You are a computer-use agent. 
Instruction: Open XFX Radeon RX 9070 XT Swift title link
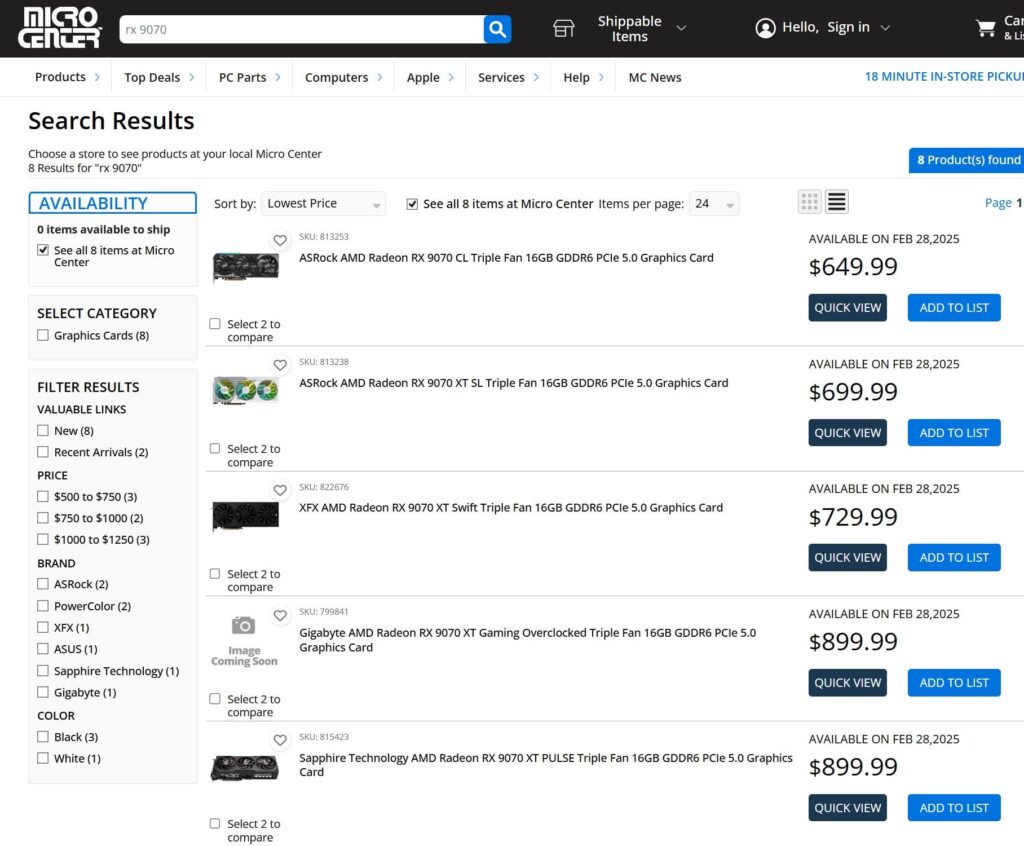(x=511, y=508)
